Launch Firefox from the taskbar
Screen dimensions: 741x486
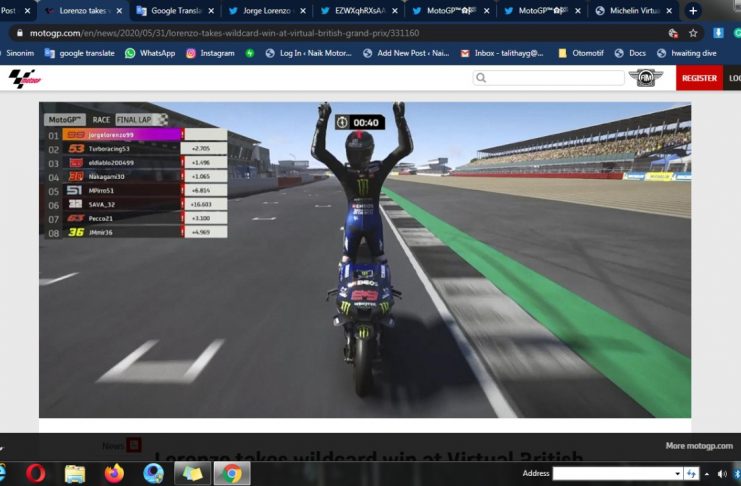[114, 472]
